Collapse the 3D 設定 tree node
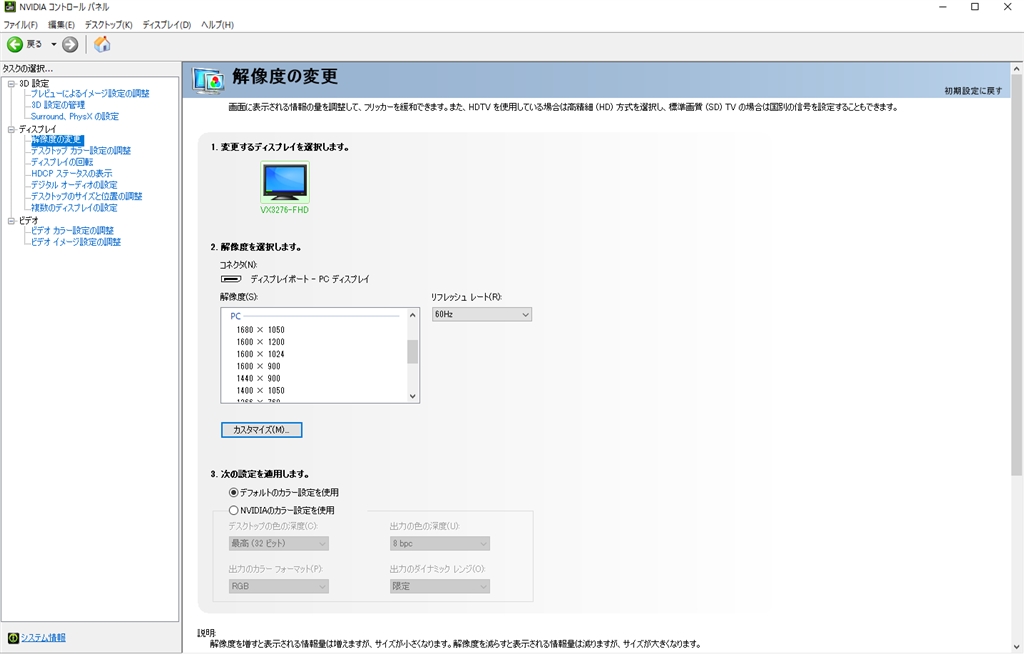This screenshot has width=1024, height=654. coord(11,84)
